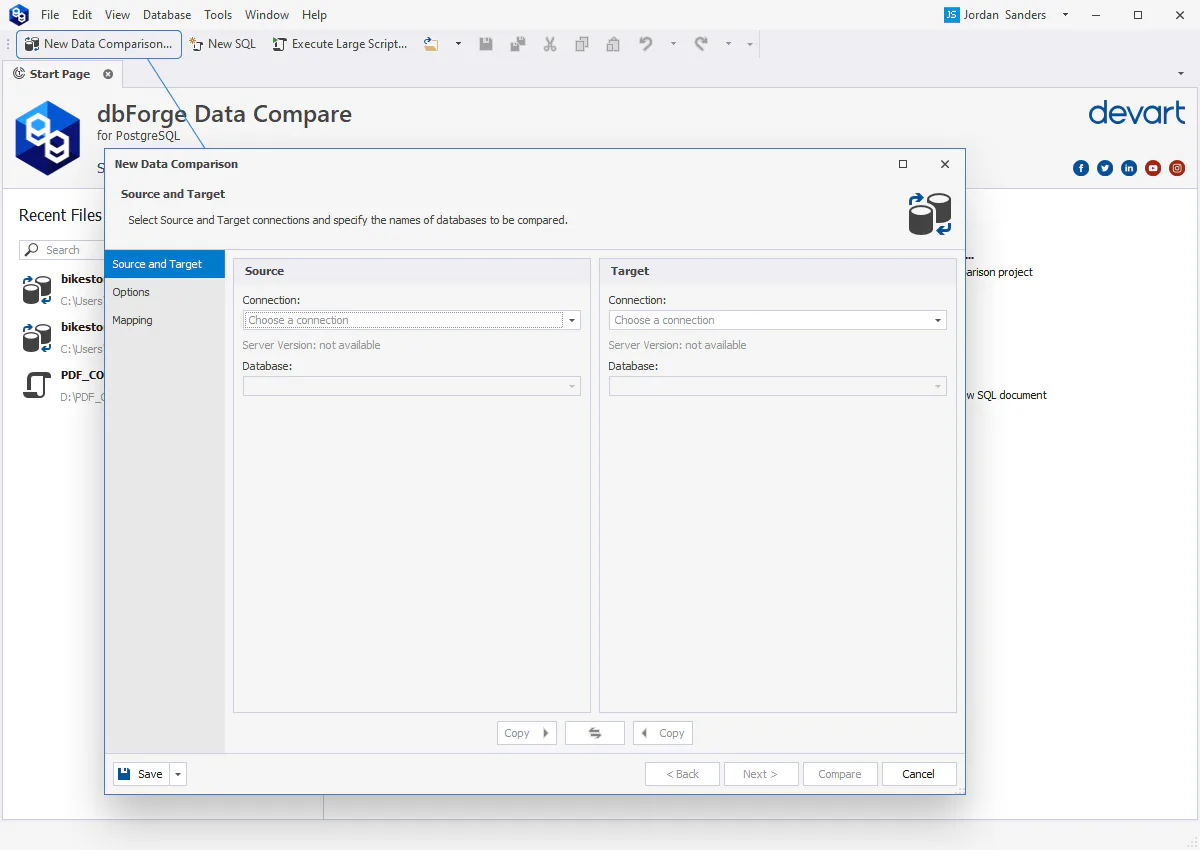Expand Jordan Sanders account dropdown

[x=1065, y=15]
